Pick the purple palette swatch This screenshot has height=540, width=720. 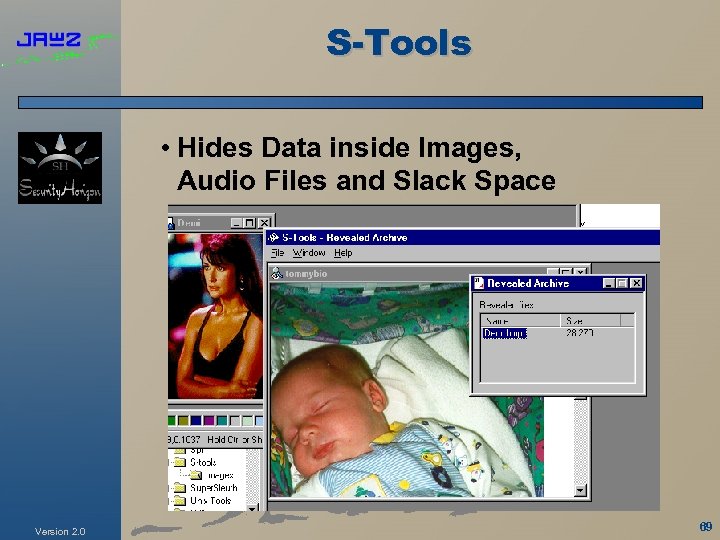209,421
